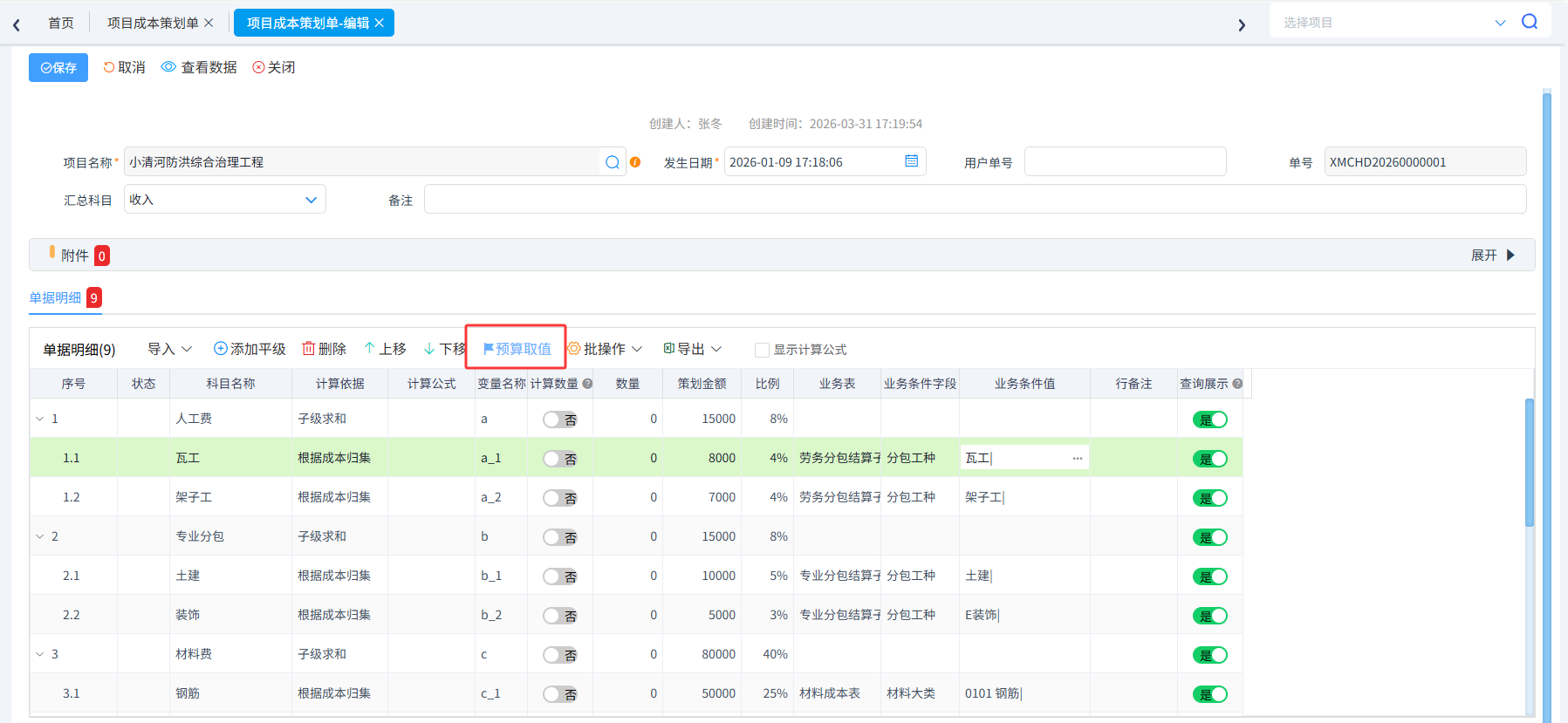
Task: Click the 删除 trash icon in detail toolbar
Action: coord(308,349)
